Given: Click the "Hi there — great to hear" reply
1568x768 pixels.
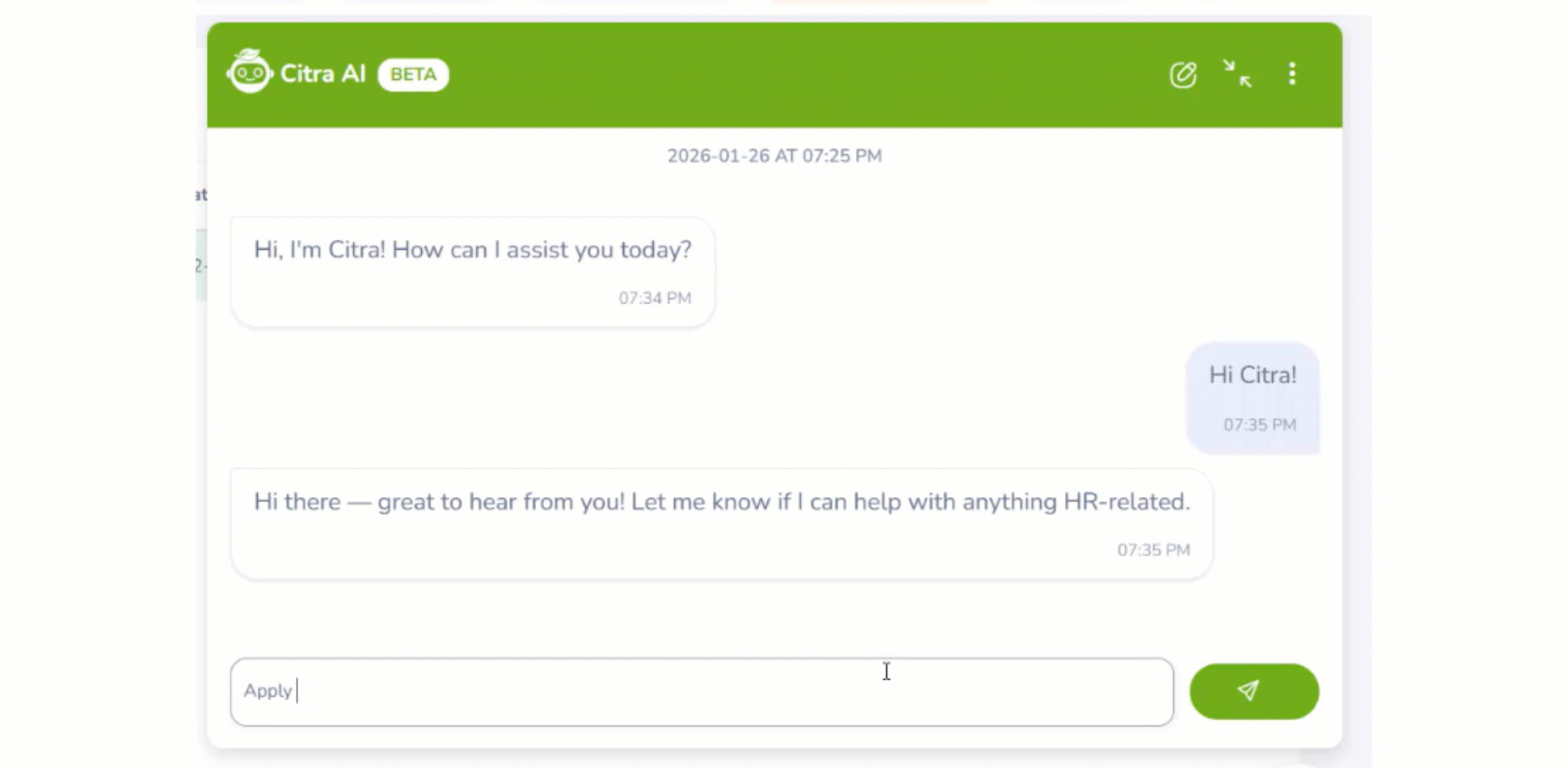Looking at the screenshot, I should click(x=721, y=523).
